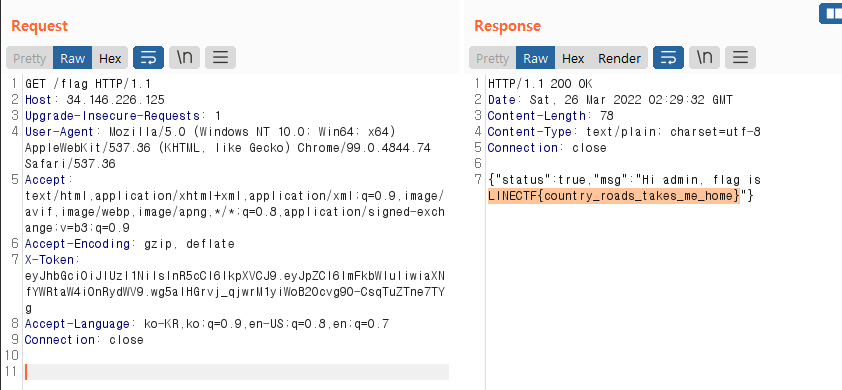This screenshot has width=842, height=390.
Task: Open Hex tab in Response pane
Action: [573, 58]
